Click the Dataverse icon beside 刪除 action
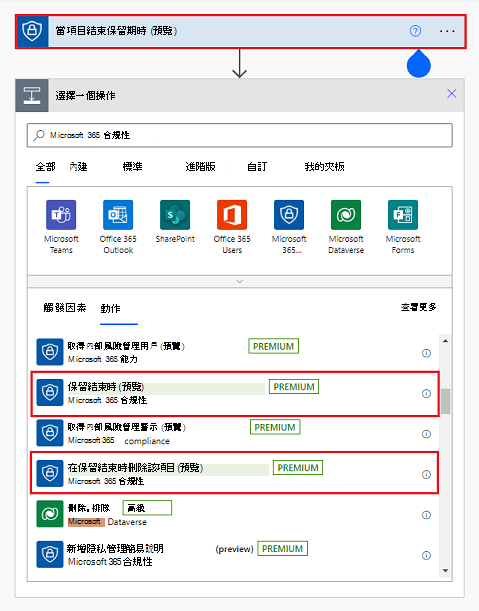Viewport: 479px width, 611px height. 50,514
